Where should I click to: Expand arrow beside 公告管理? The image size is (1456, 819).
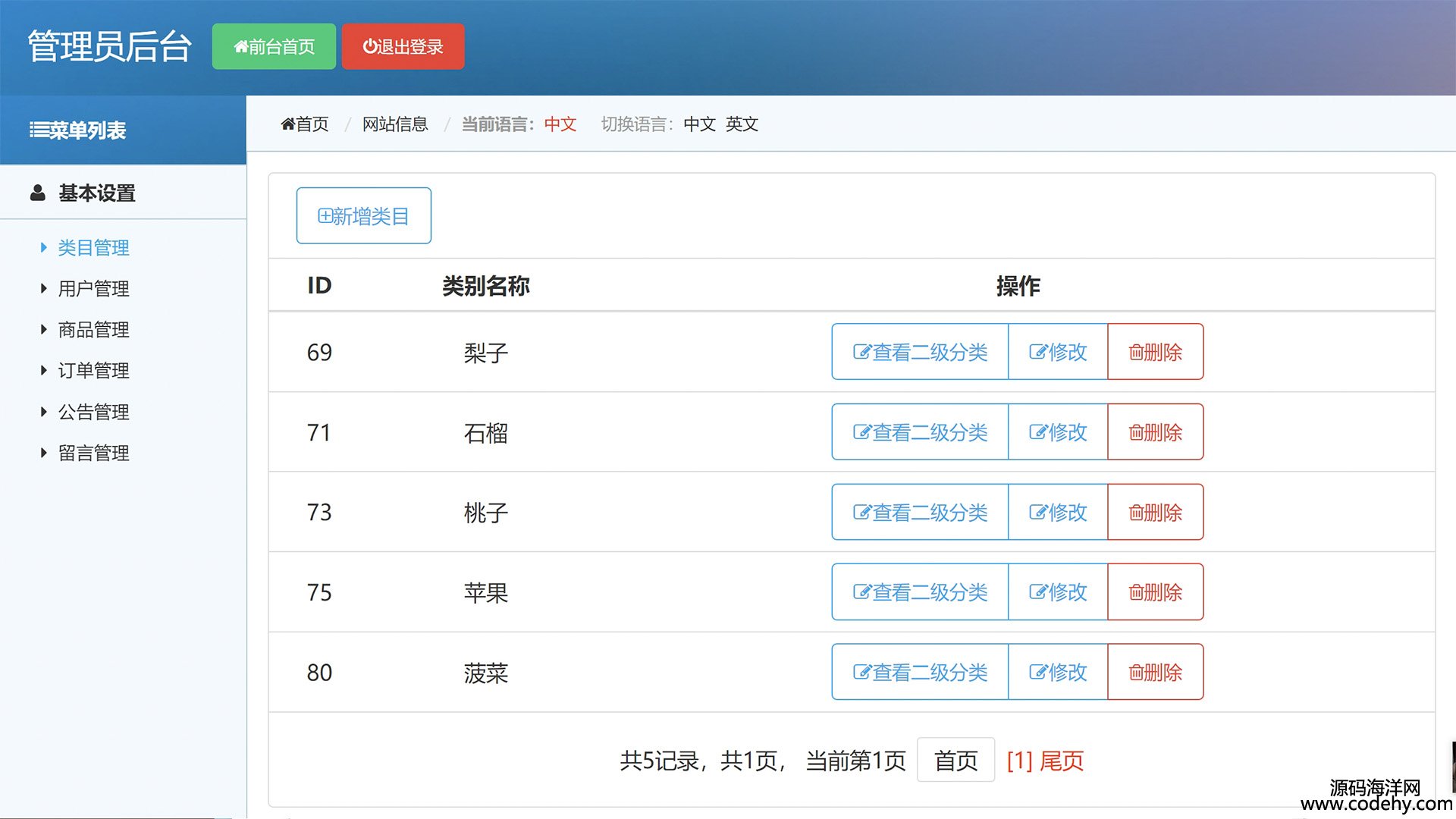[43, 412]
